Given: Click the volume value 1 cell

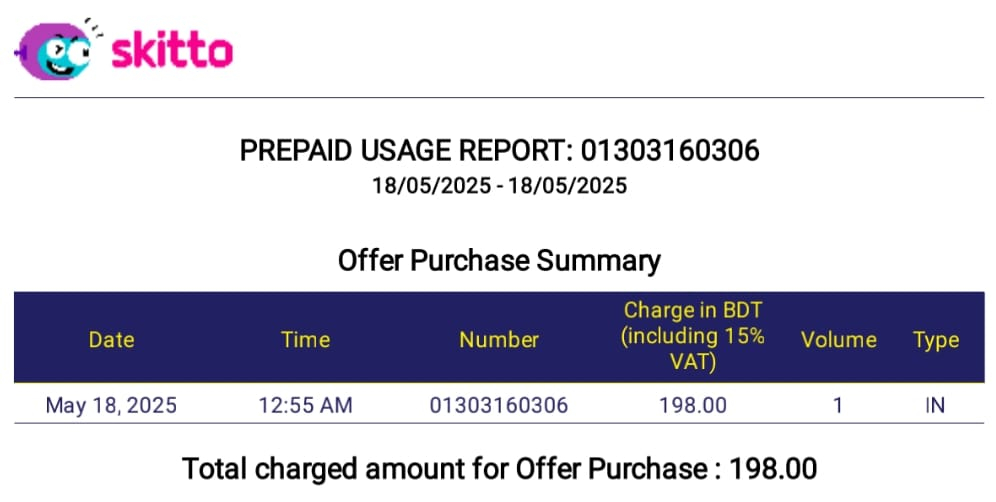Looking at the screenshot, I should pos(838,405).
